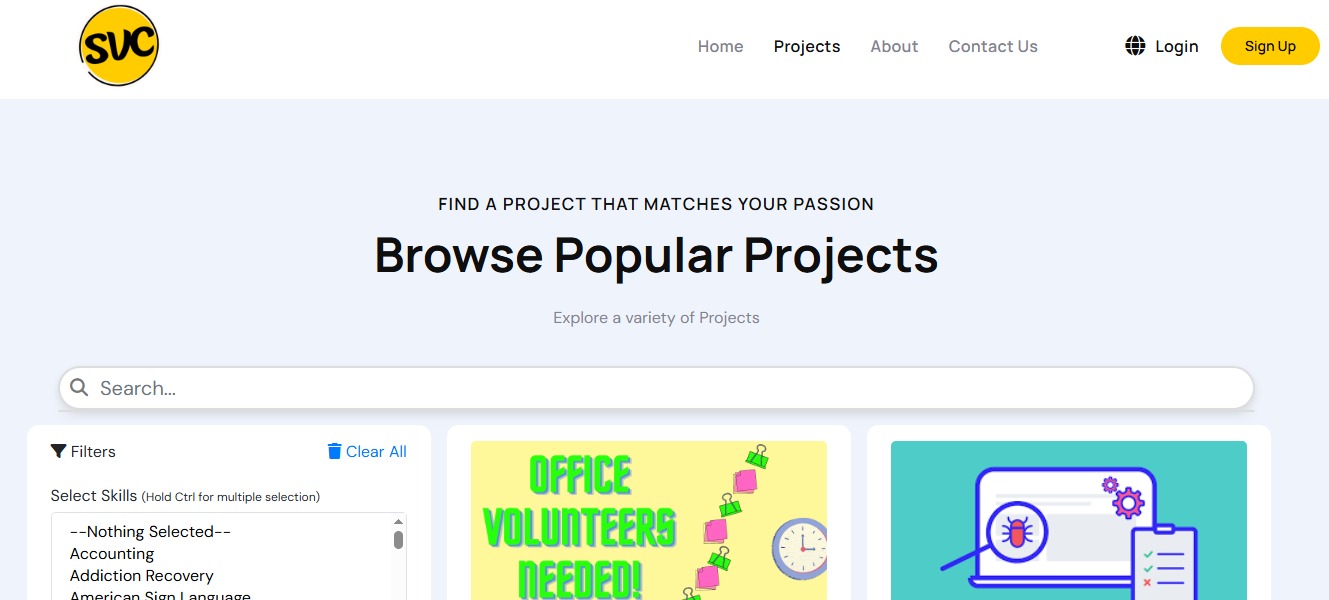Click the magnifying glass search icon
This screenshot has width=1329, height=600.
[x=80, y=388]
